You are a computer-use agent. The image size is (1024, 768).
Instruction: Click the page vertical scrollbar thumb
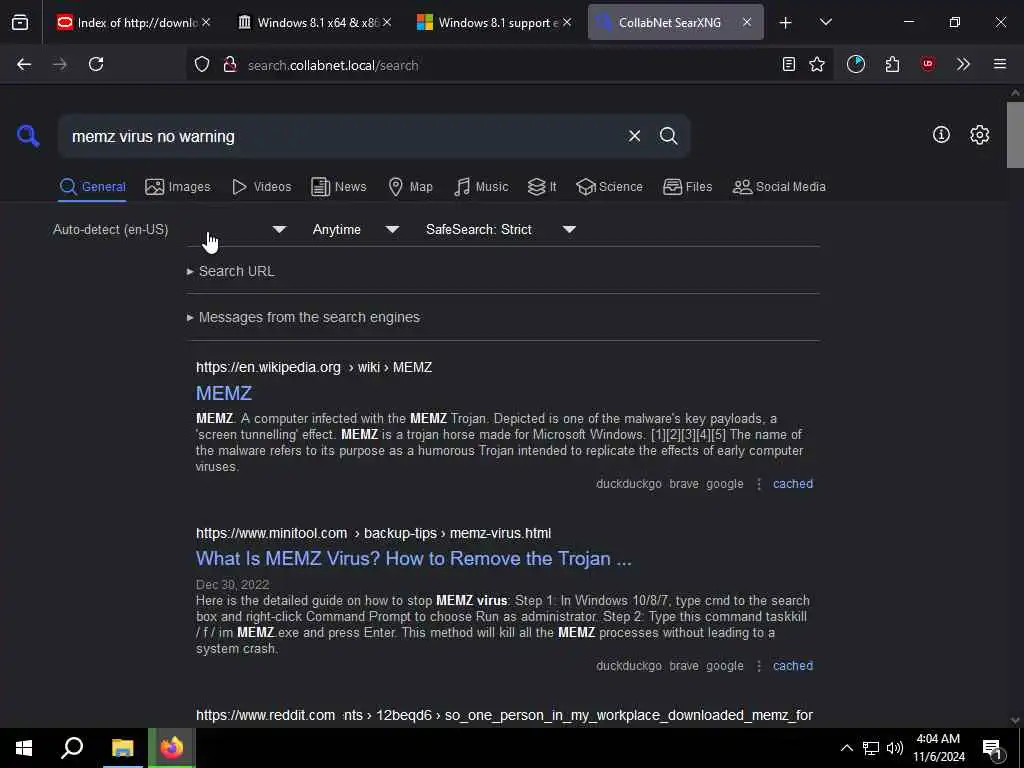pyautogui.click(x=1015, y=135)
